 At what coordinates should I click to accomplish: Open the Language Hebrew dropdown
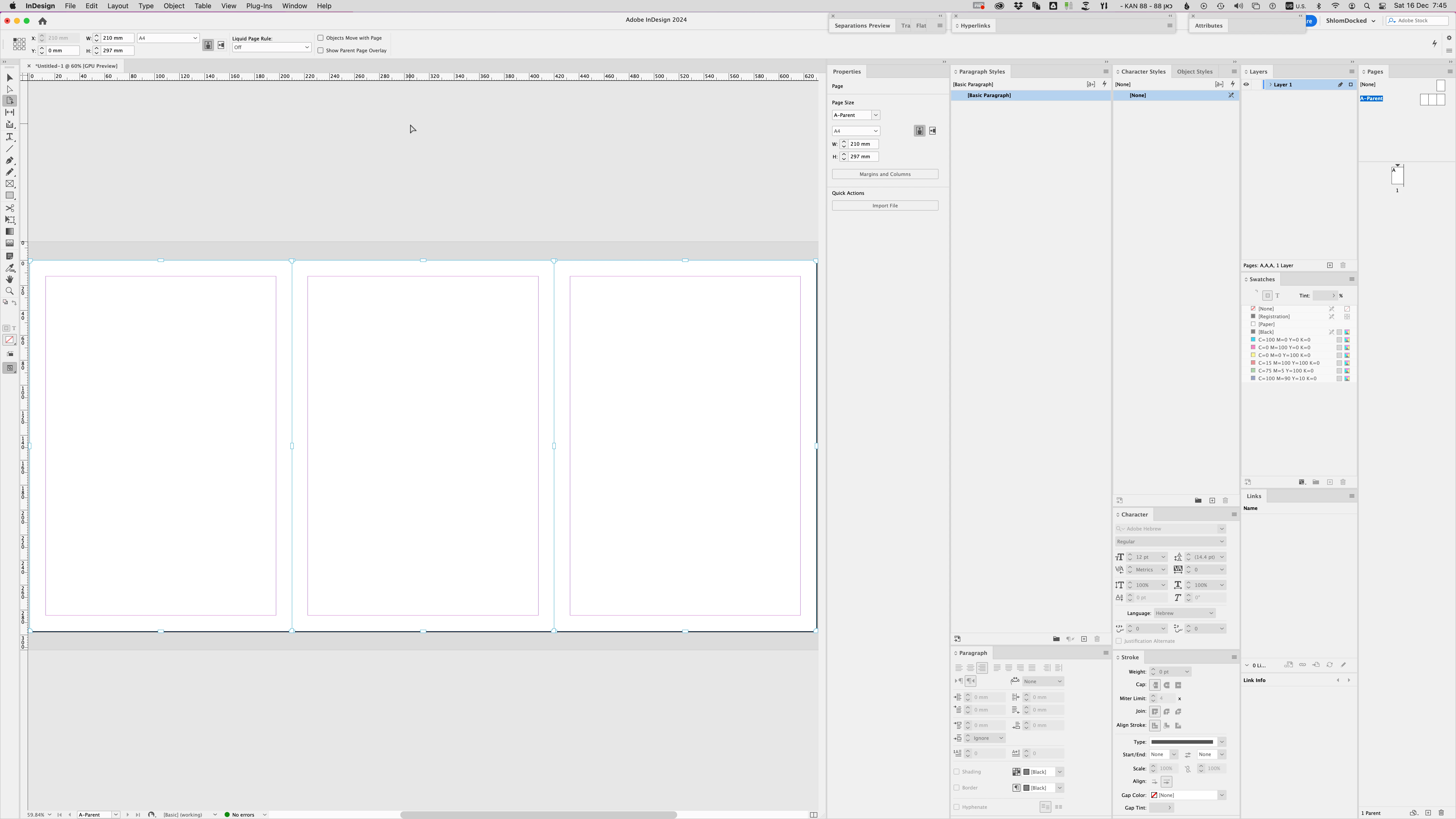click(x=1184, y=613)
